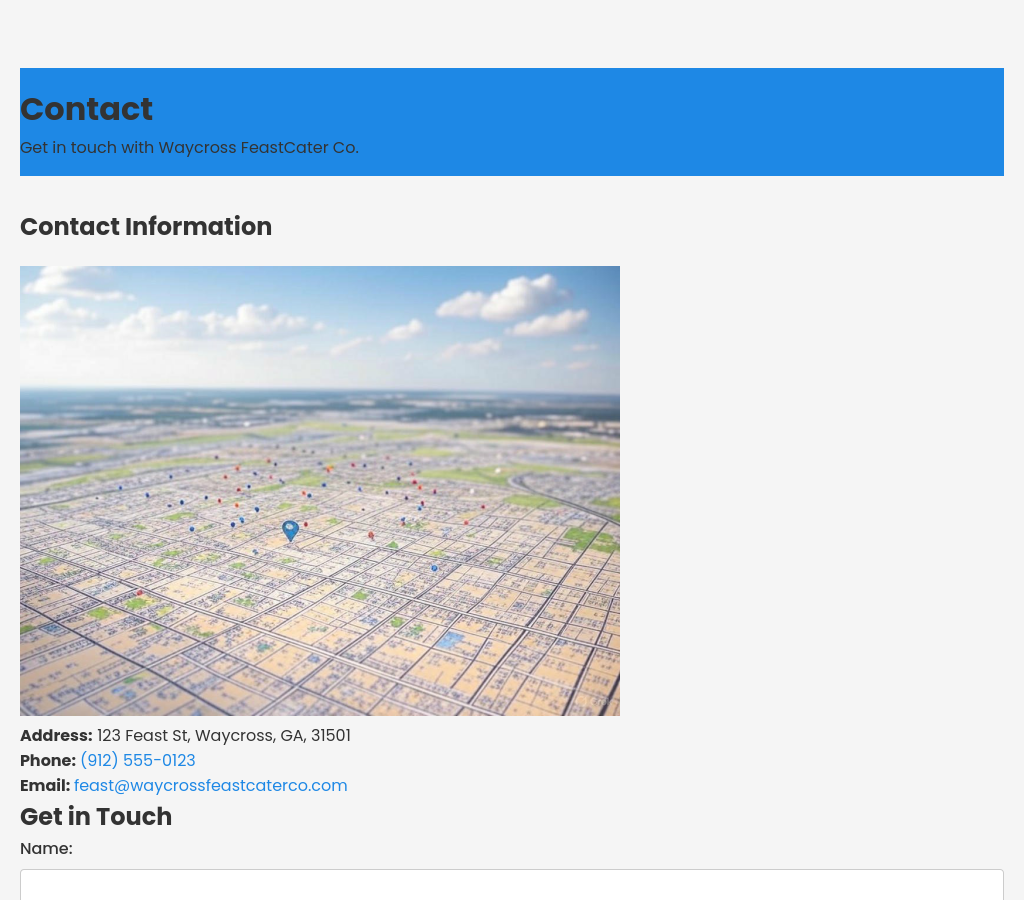Click the "Get in touch with Waycross" subtitle
Image resolution: width=1024 pixels, height=900 pixels.
189,148
